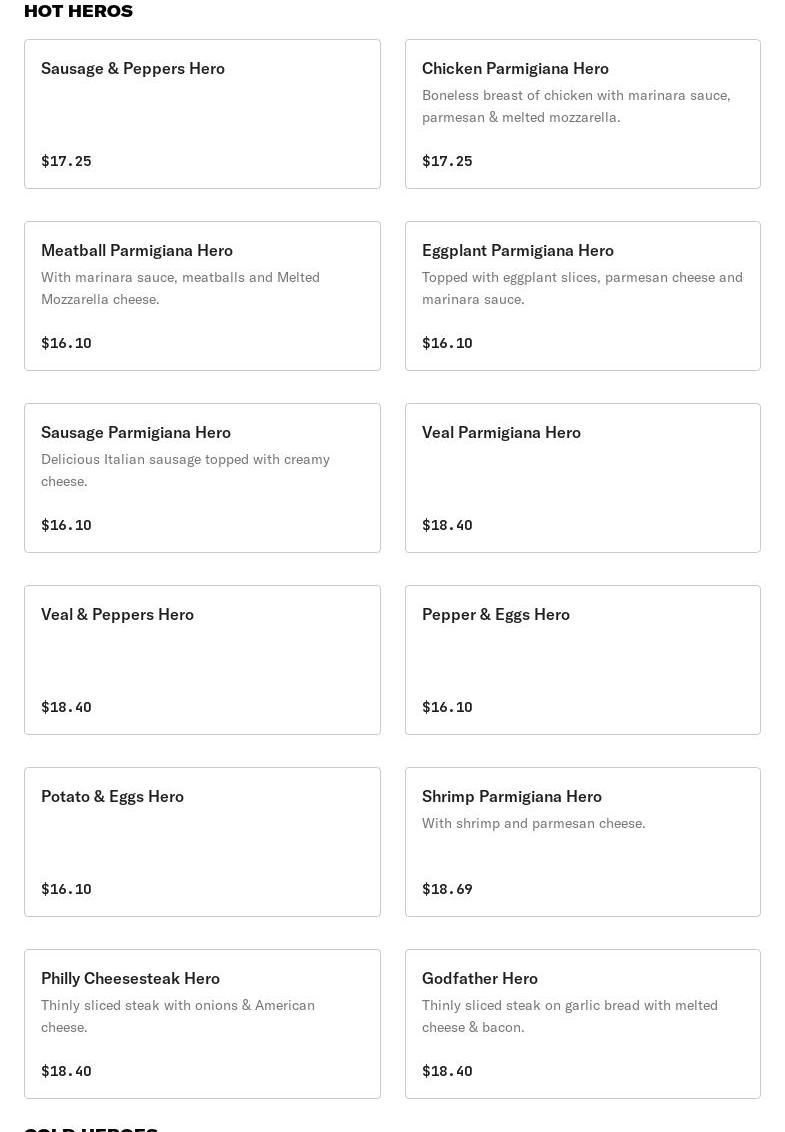Viewport: 785px width, 1132px height.
Task: Open the Sausage & Peppers Hero item
Action: pos(202,114)
